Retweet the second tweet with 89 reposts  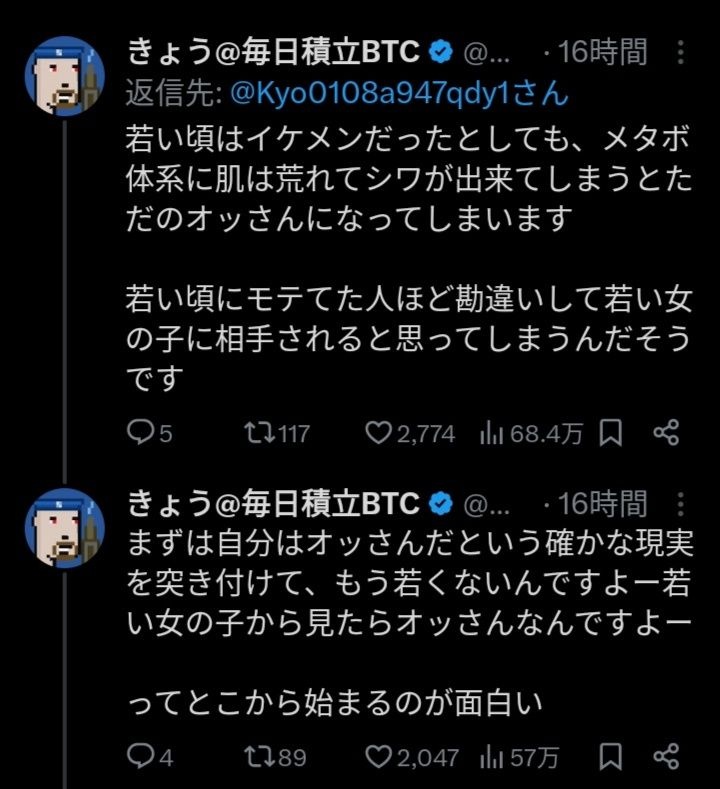tap(259, 756)
